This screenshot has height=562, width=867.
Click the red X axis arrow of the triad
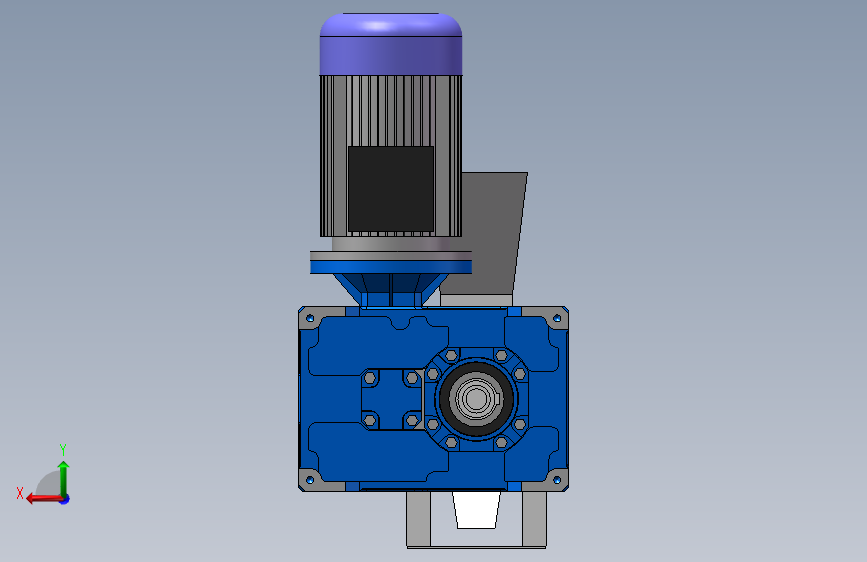pos(44,499)
